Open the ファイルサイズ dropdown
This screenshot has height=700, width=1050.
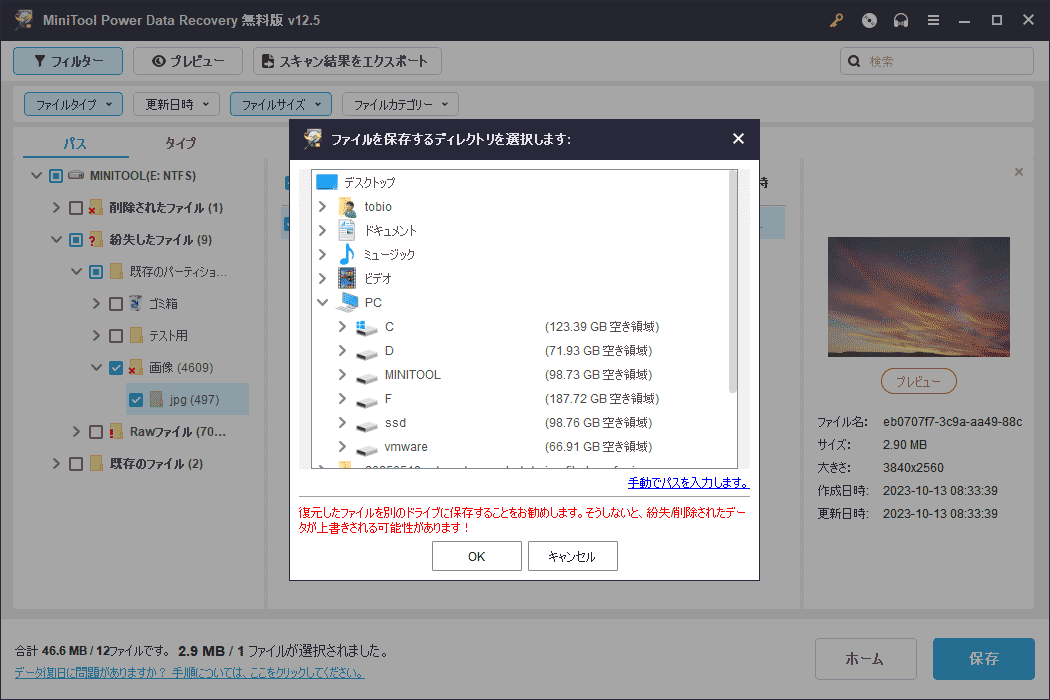point(281,104)
